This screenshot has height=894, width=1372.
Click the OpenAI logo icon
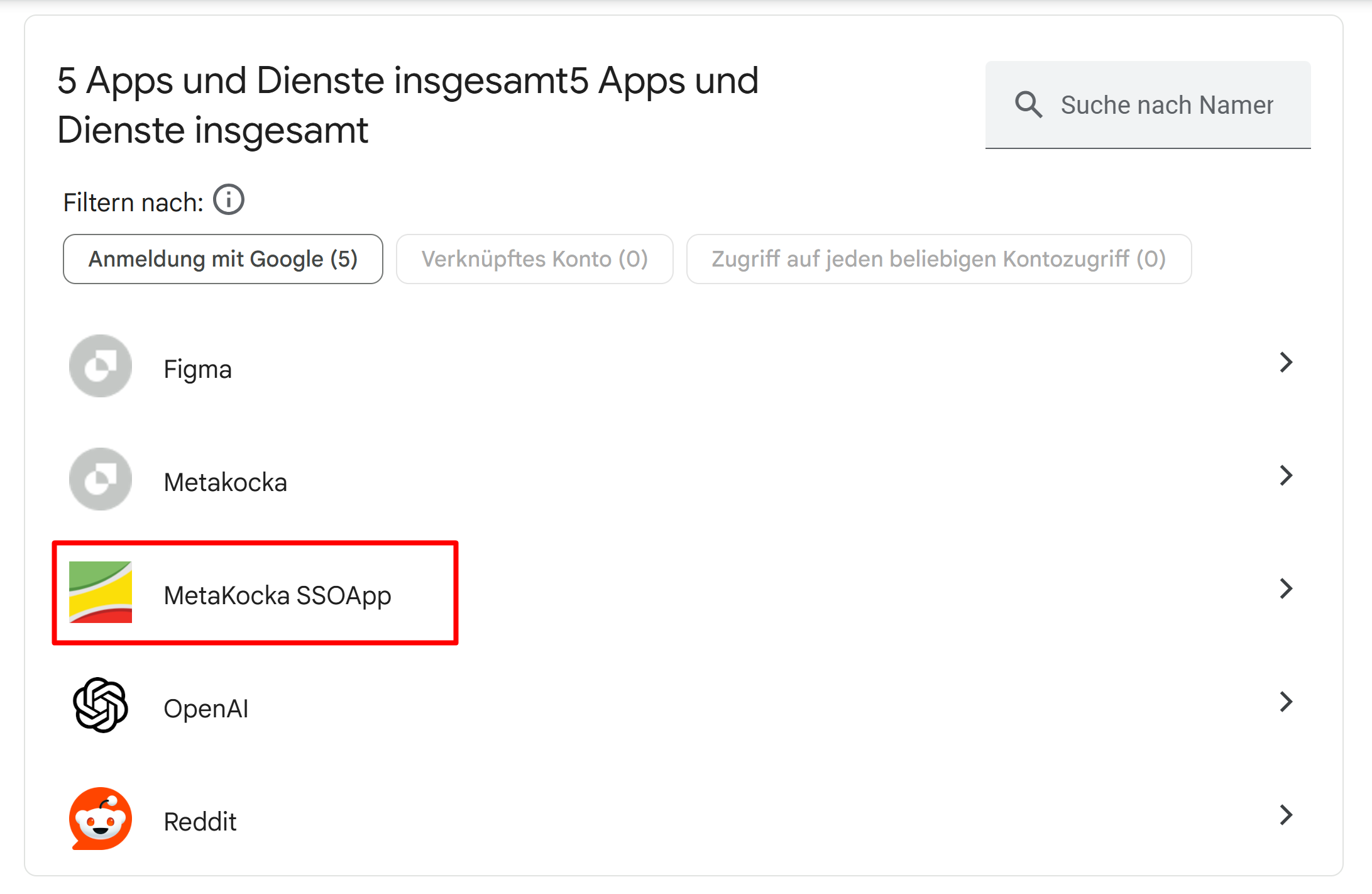(101, 705)
